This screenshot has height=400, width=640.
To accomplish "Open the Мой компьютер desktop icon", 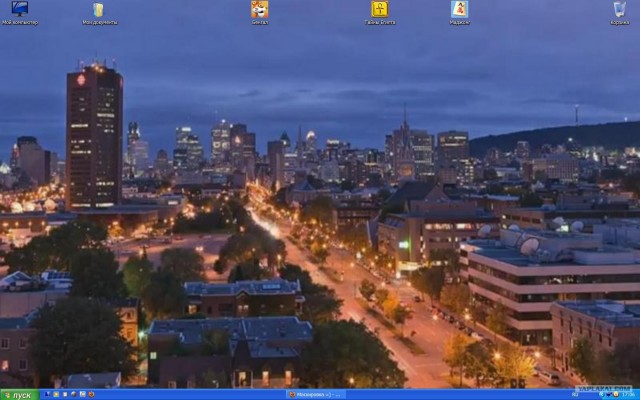I will point(20,13).
